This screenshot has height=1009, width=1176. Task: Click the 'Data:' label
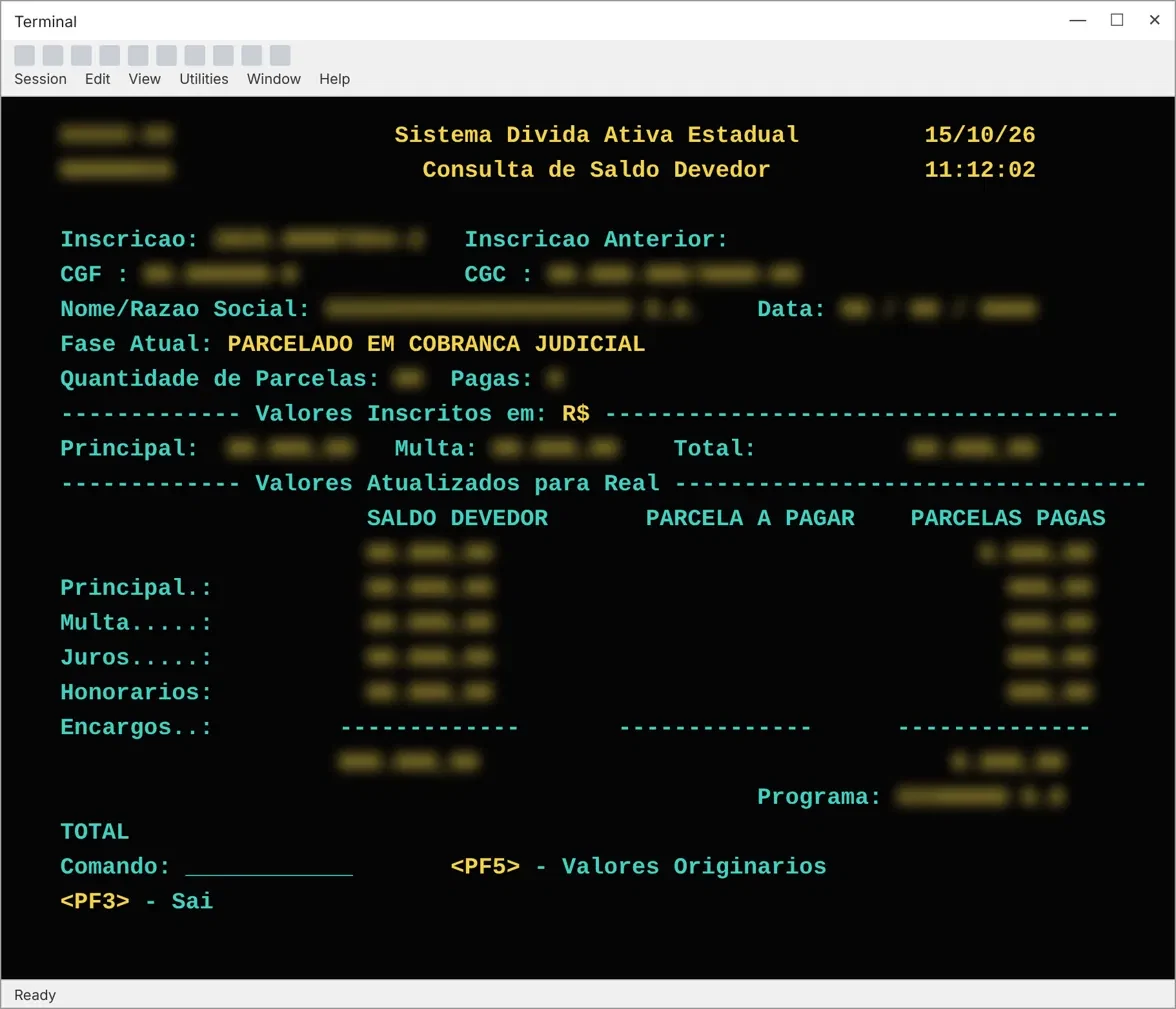click(x=791, y=309)
